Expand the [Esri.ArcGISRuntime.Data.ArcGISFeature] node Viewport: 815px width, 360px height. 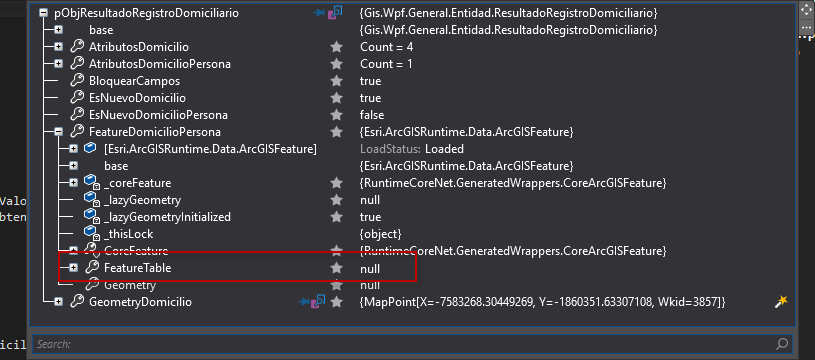tap(74, 149)
